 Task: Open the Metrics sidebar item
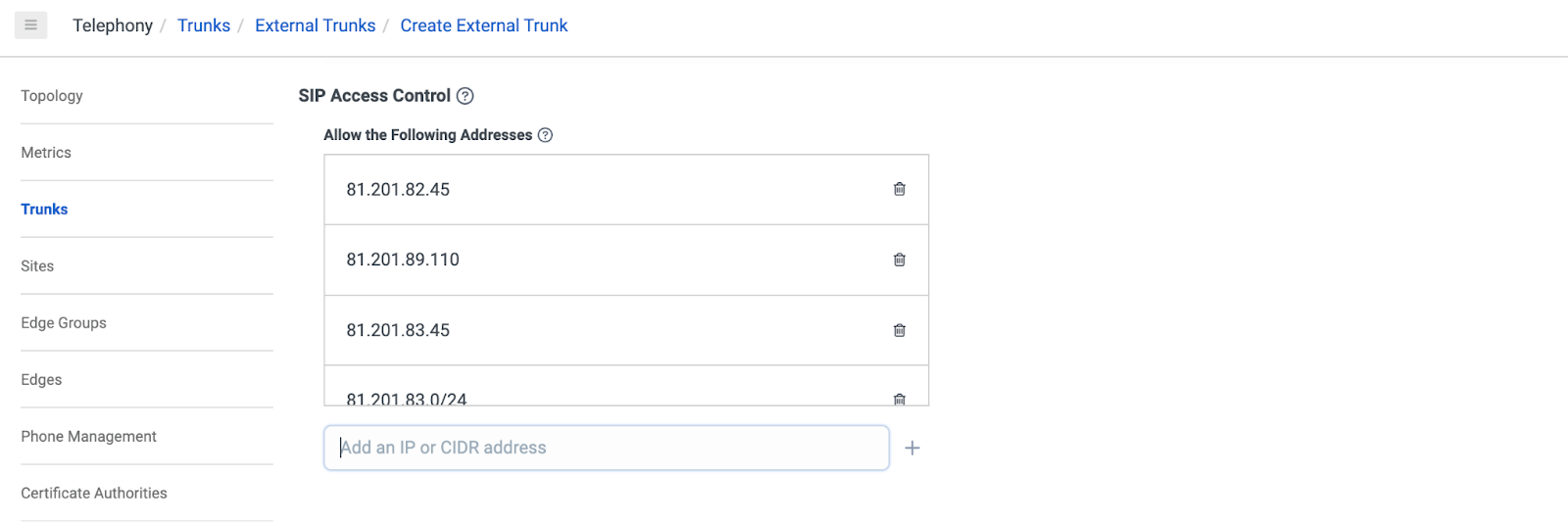tap(46, 153)
